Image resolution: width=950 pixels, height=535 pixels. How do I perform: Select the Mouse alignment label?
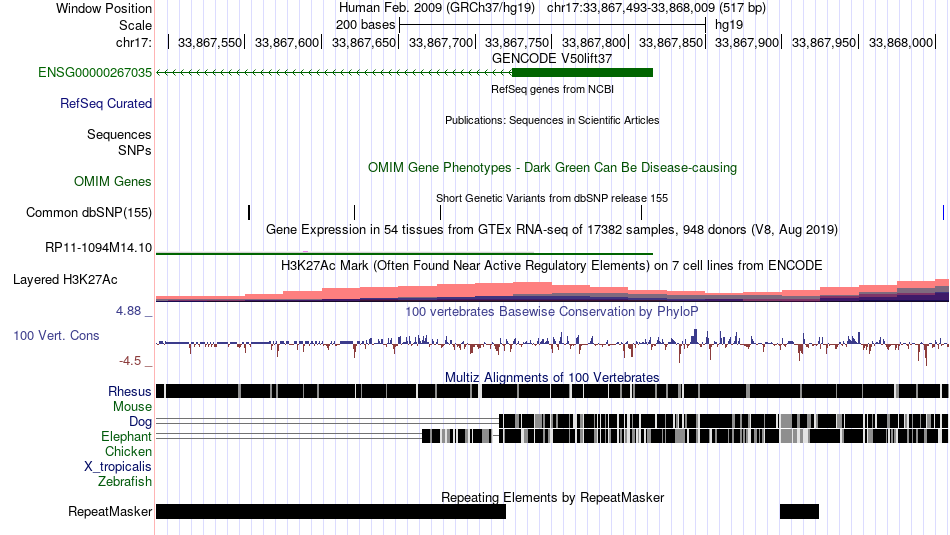click(132, 407)
